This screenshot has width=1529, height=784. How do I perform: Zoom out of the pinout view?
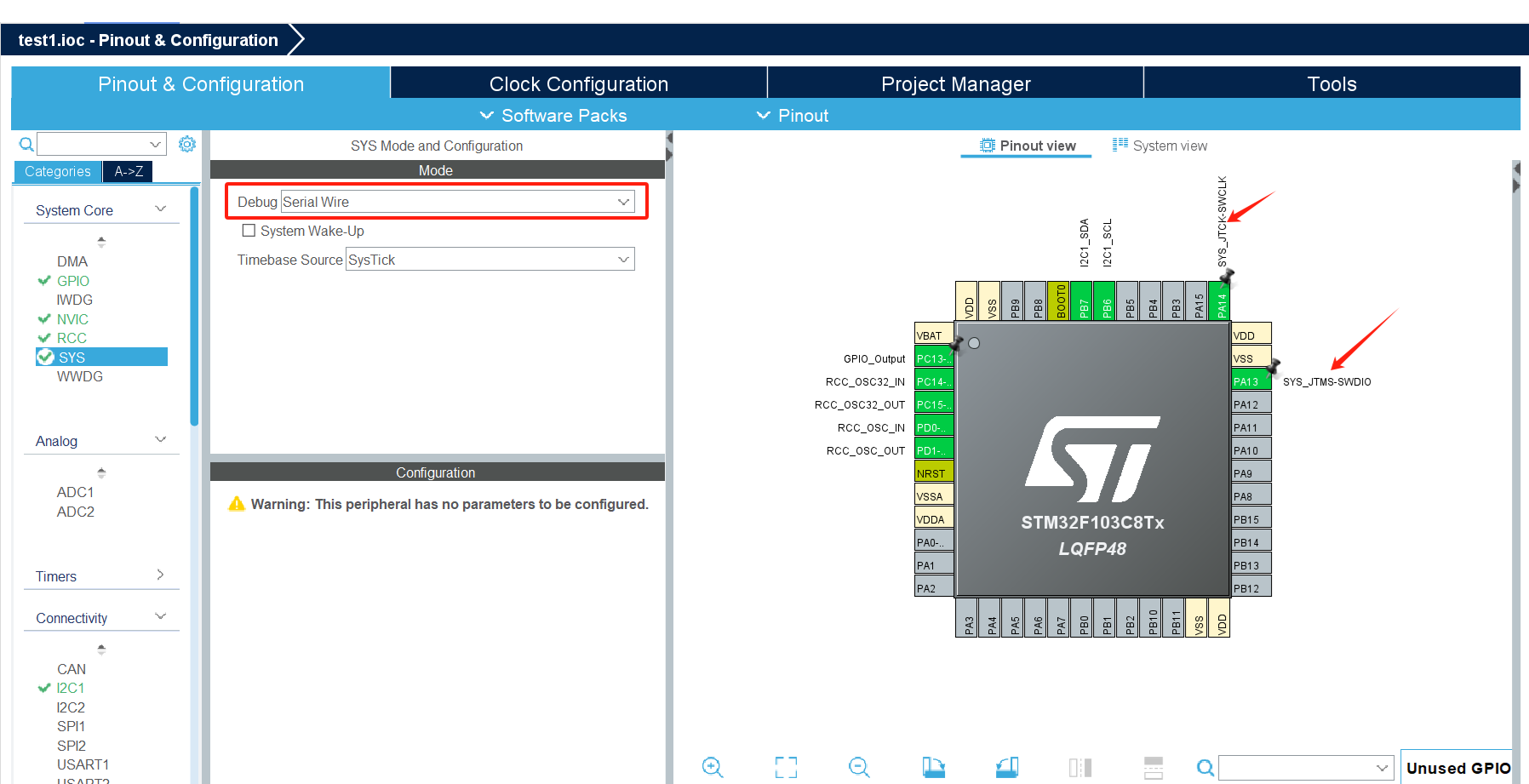(859, 767)
